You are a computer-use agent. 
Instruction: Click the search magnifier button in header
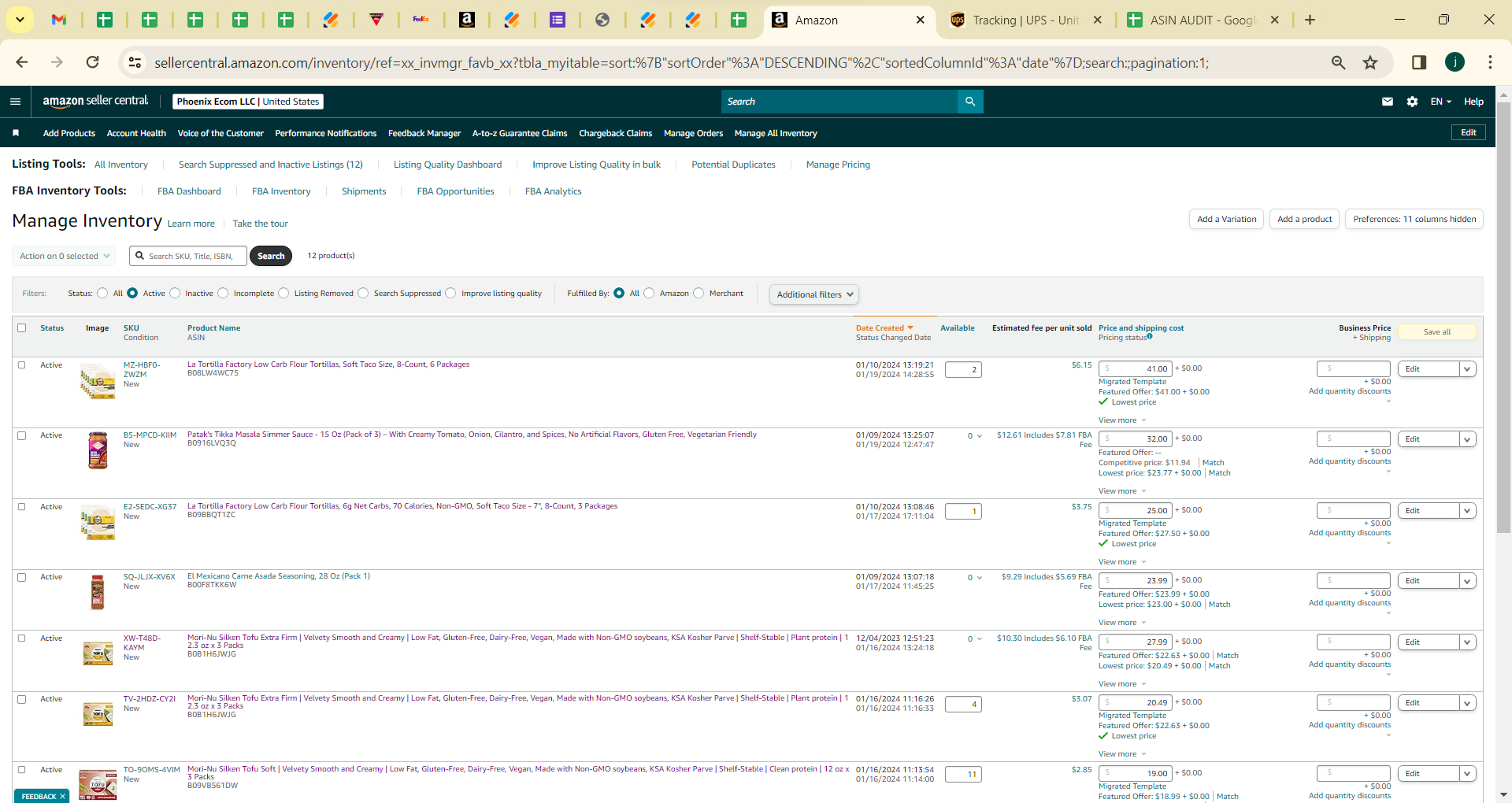pos(970,102)
